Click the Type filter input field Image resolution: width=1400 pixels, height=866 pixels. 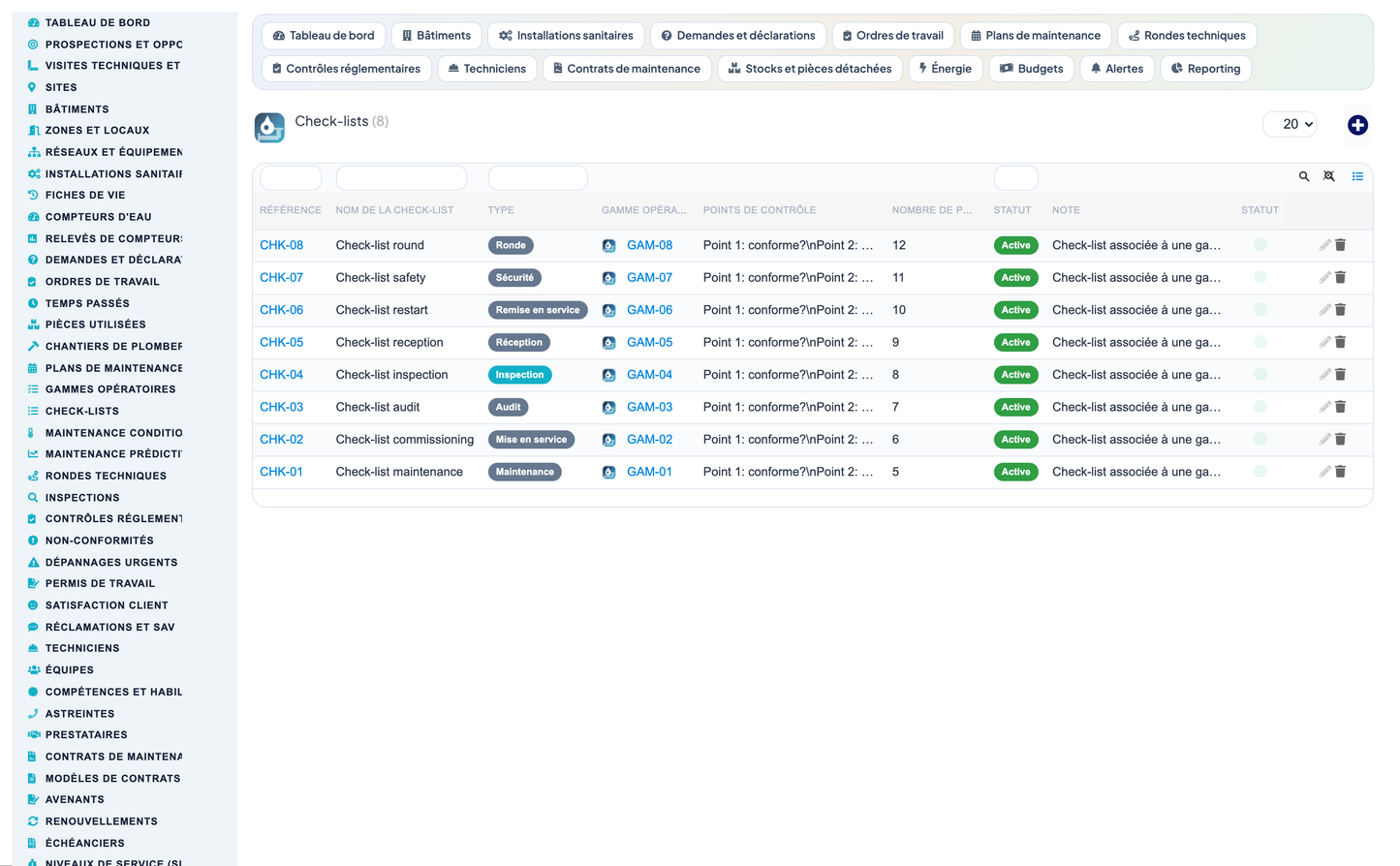(x=538, y=178)
